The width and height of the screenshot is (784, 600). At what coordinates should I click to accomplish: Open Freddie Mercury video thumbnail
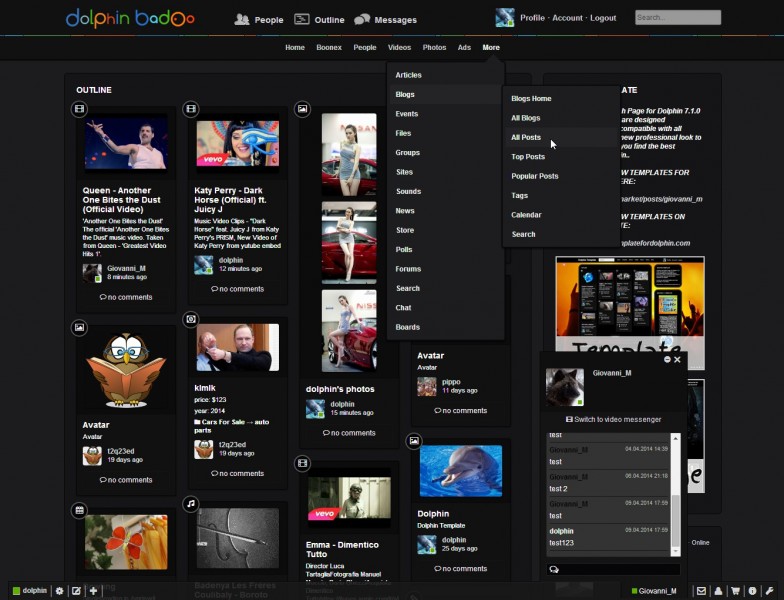tap(126, 144)
